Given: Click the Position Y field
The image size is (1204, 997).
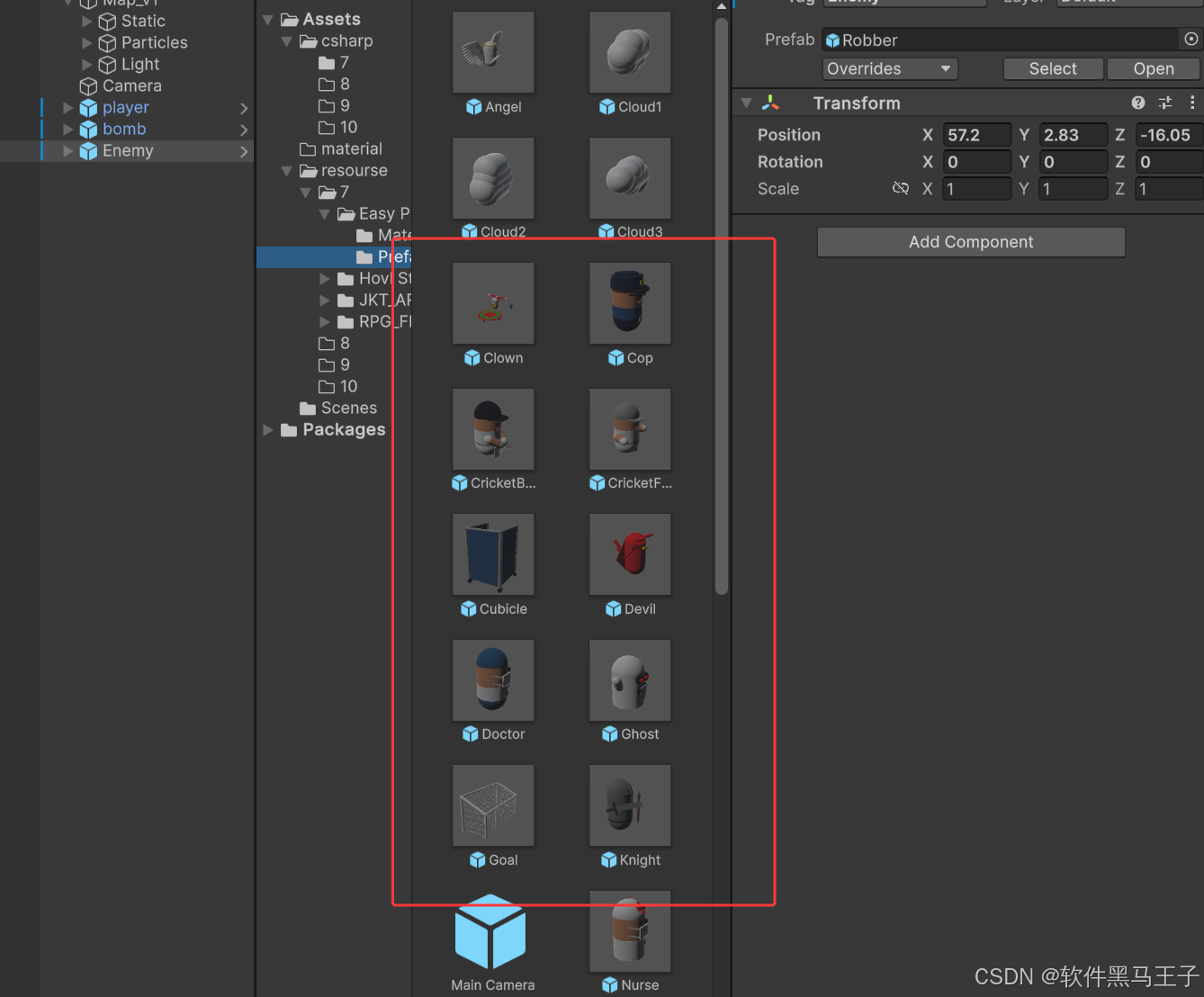Looking at the screenshot, I should point(1073,135).
